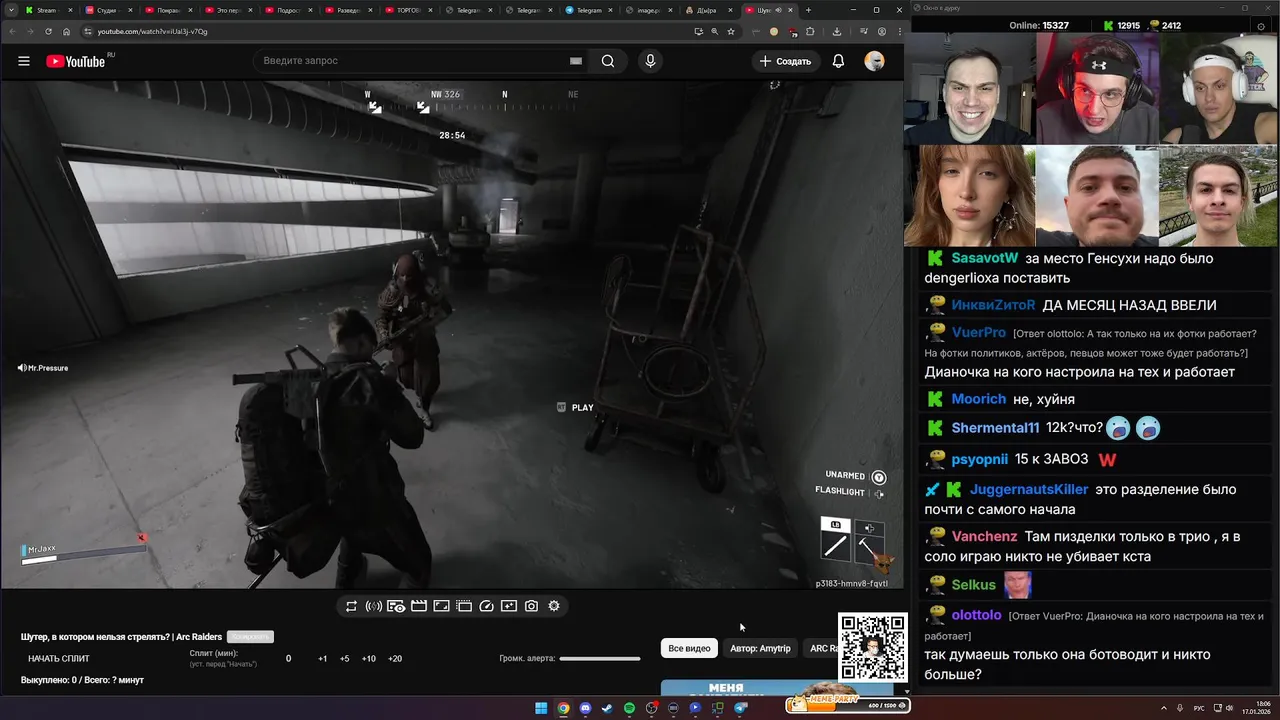The height and width of the screenshot is (720, 1280).
Task: Open the tab search dropdown arrow
Action: 10,10
